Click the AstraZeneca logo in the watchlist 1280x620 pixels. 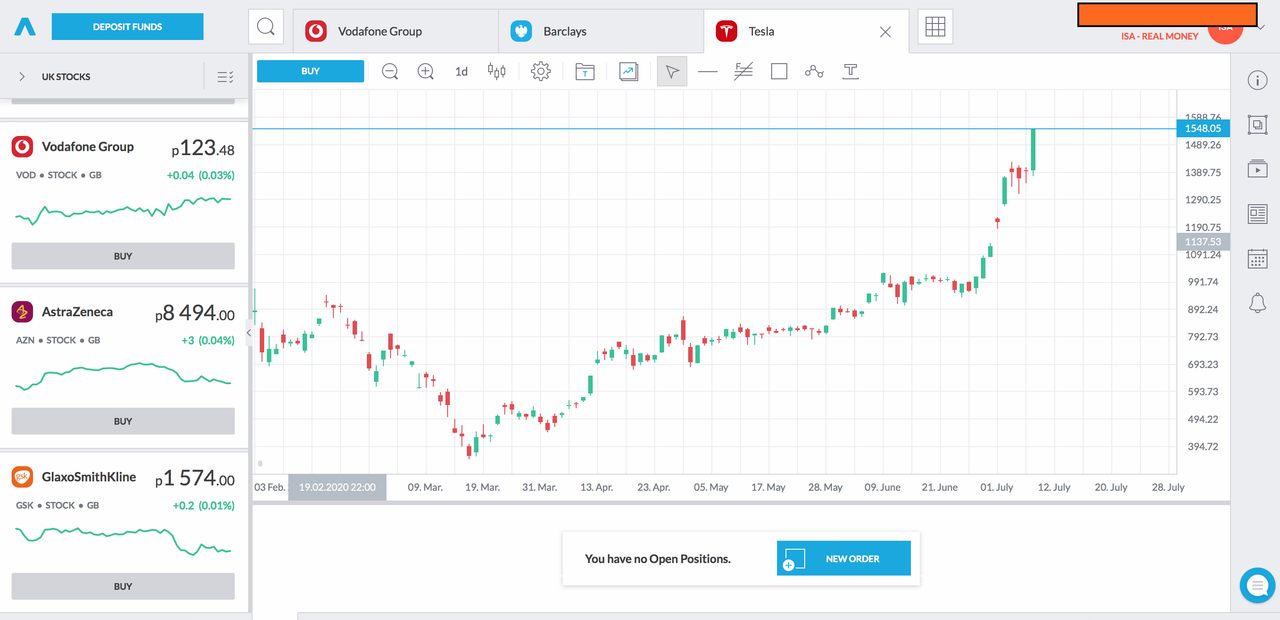[22, 312]
